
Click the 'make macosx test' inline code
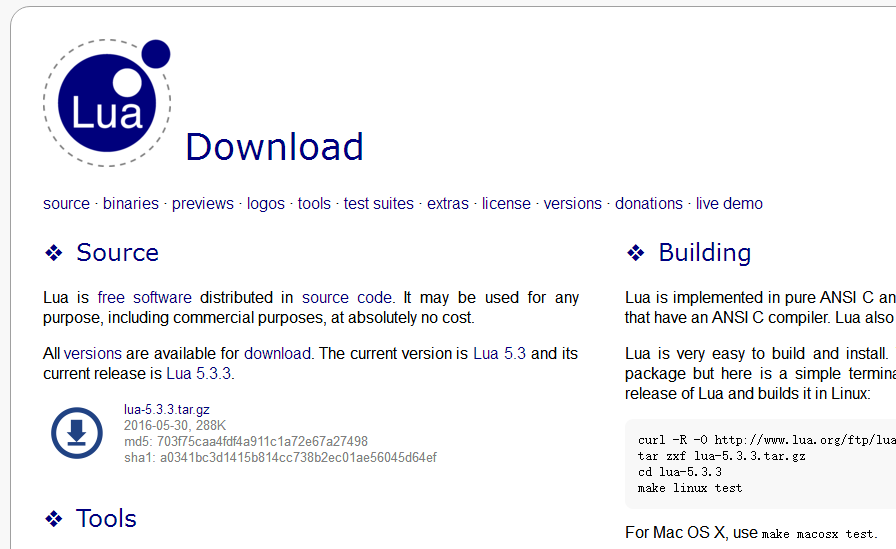click(818, 534)
